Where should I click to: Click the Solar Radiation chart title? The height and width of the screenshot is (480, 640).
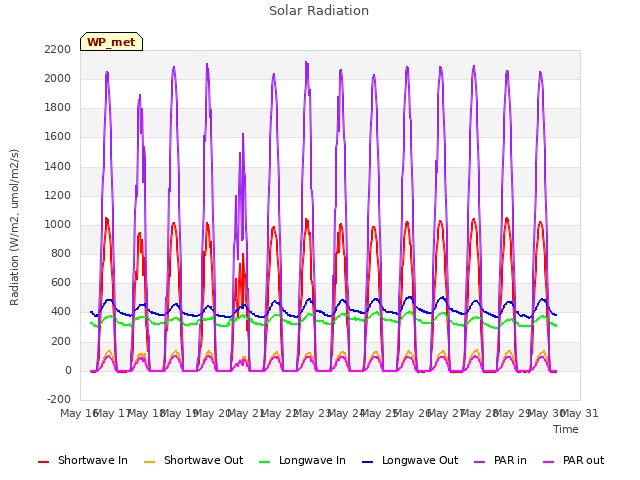tap(319, 11)
